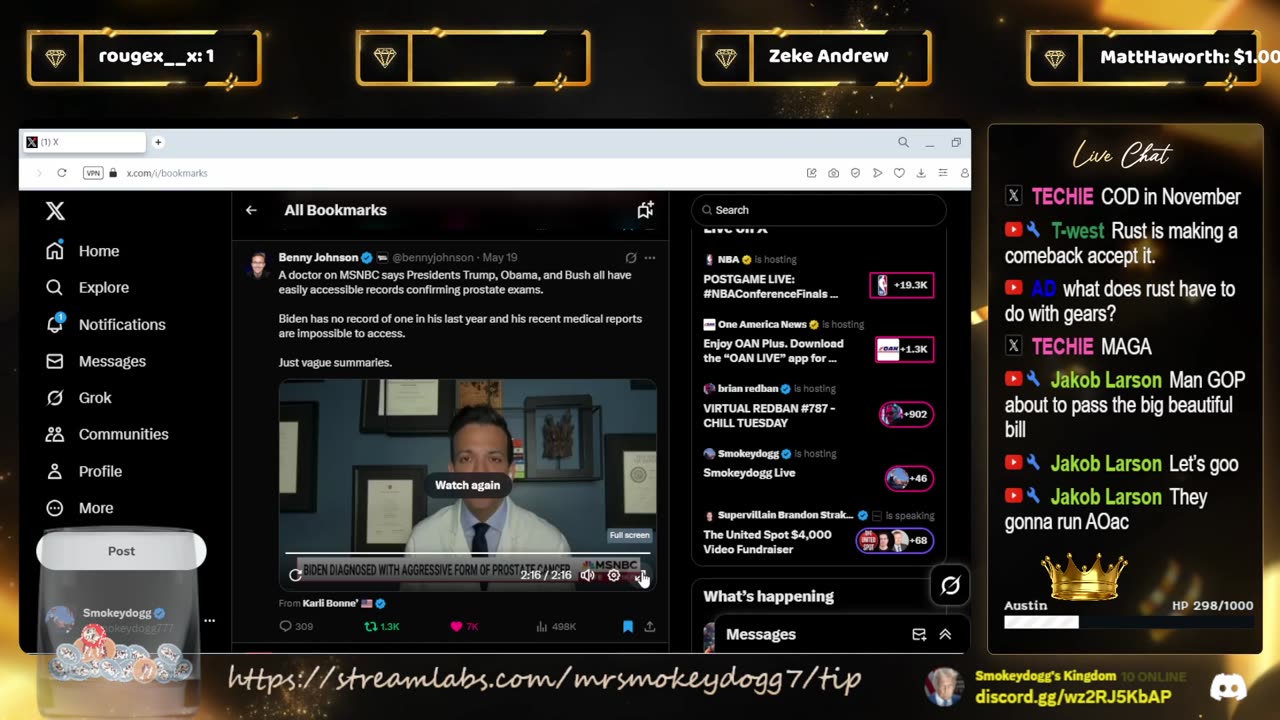Click the NBA +19.3K listeners badge
The height and width of the screenshot is (720, 1280).
902,285
